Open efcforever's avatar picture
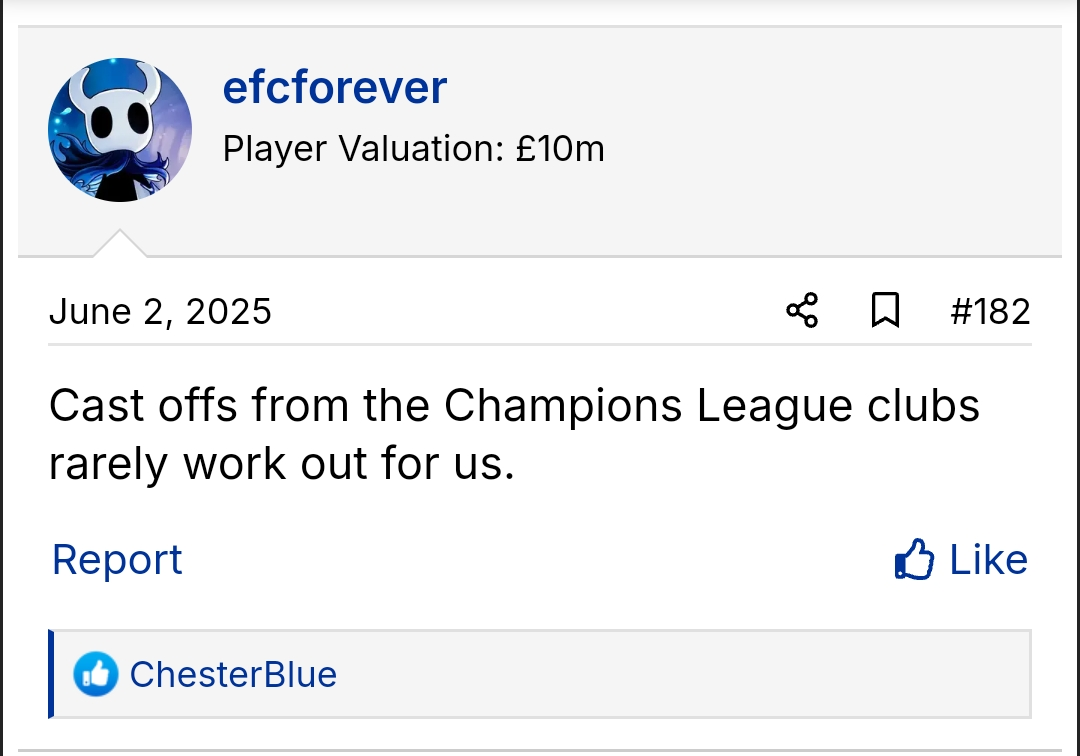 point(120,130)
